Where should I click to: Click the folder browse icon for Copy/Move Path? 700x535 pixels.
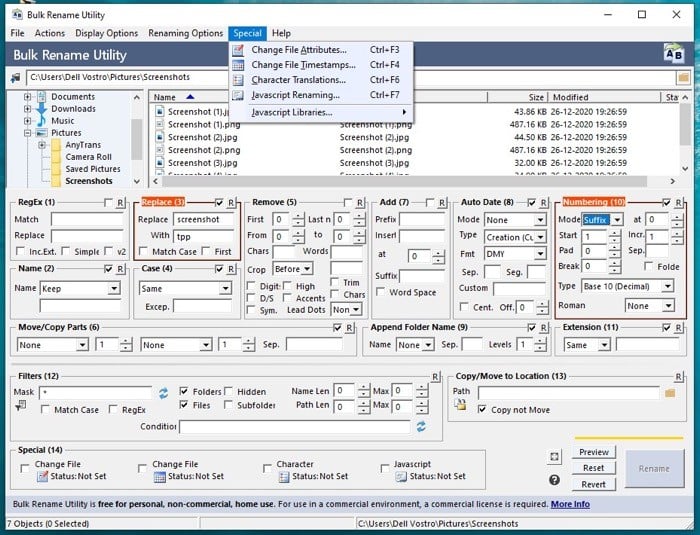pos(670,393)
